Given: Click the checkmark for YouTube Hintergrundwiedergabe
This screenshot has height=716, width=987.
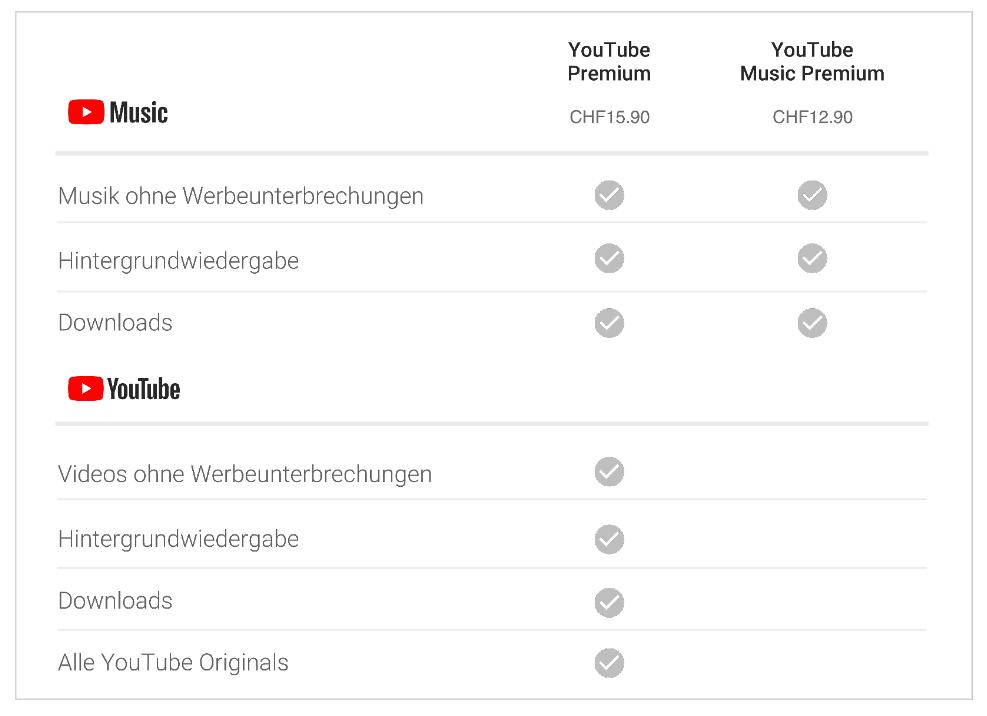Looking at the screenshot, I should click(x=609, y=539).
